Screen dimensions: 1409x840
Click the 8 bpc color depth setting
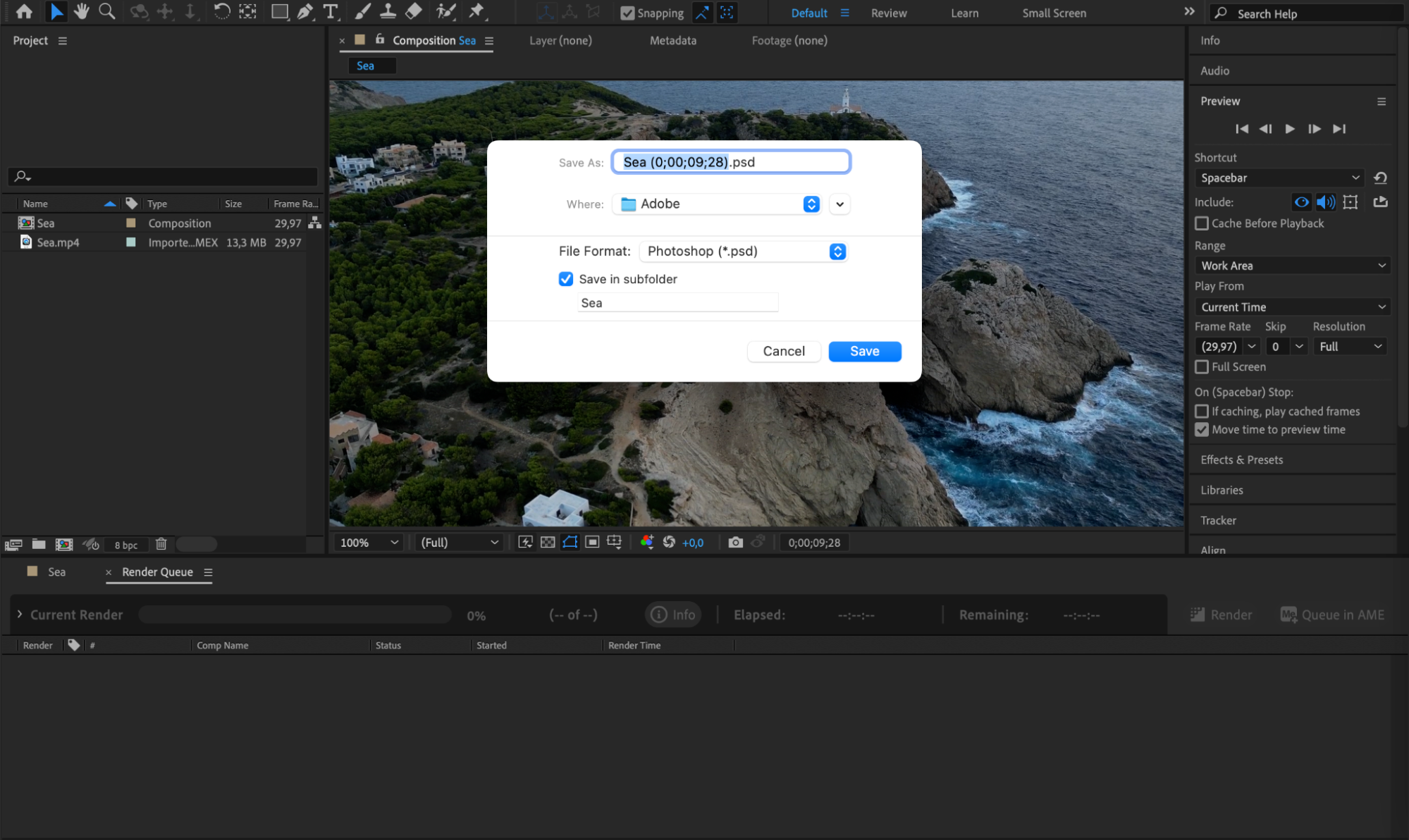point(126,545)
